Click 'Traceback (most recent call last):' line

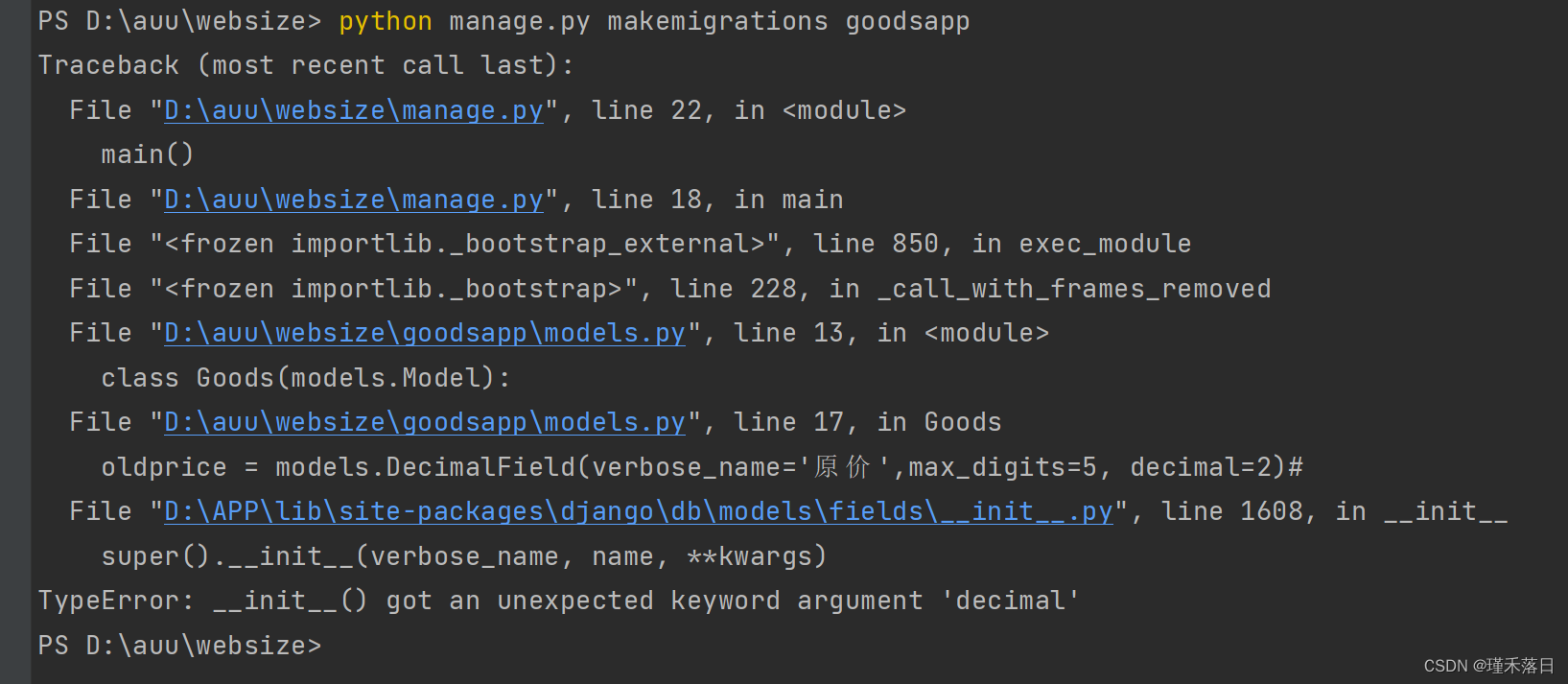(x=306, y=65)
